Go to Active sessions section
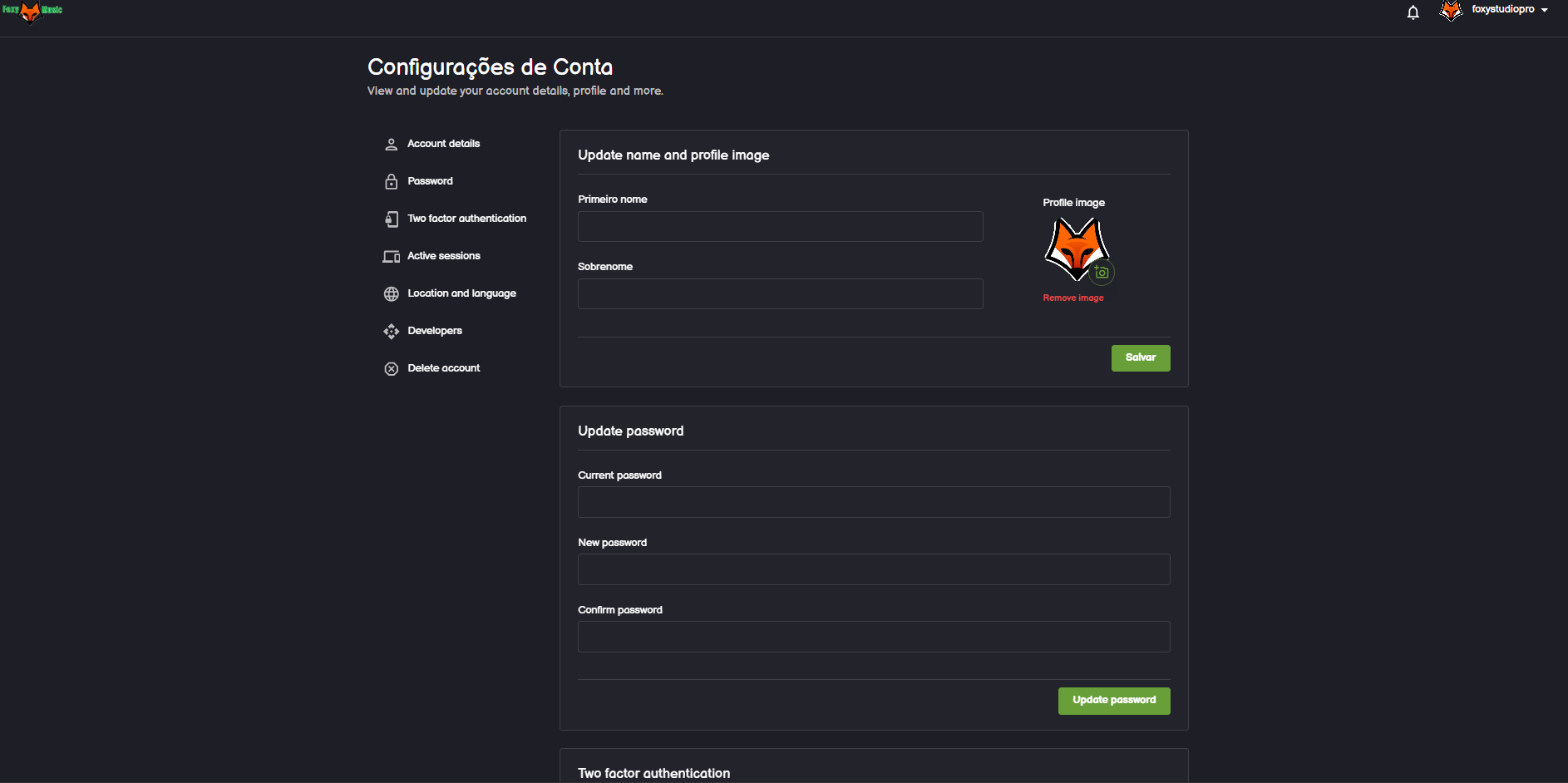 pos(443,256)
